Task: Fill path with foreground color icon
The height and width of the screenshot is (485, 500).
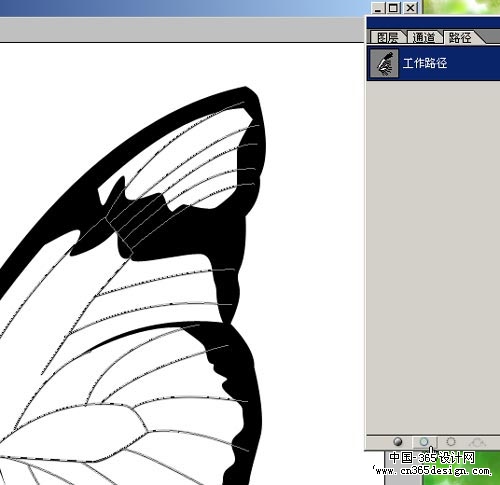Action: [x=397, y=442]
